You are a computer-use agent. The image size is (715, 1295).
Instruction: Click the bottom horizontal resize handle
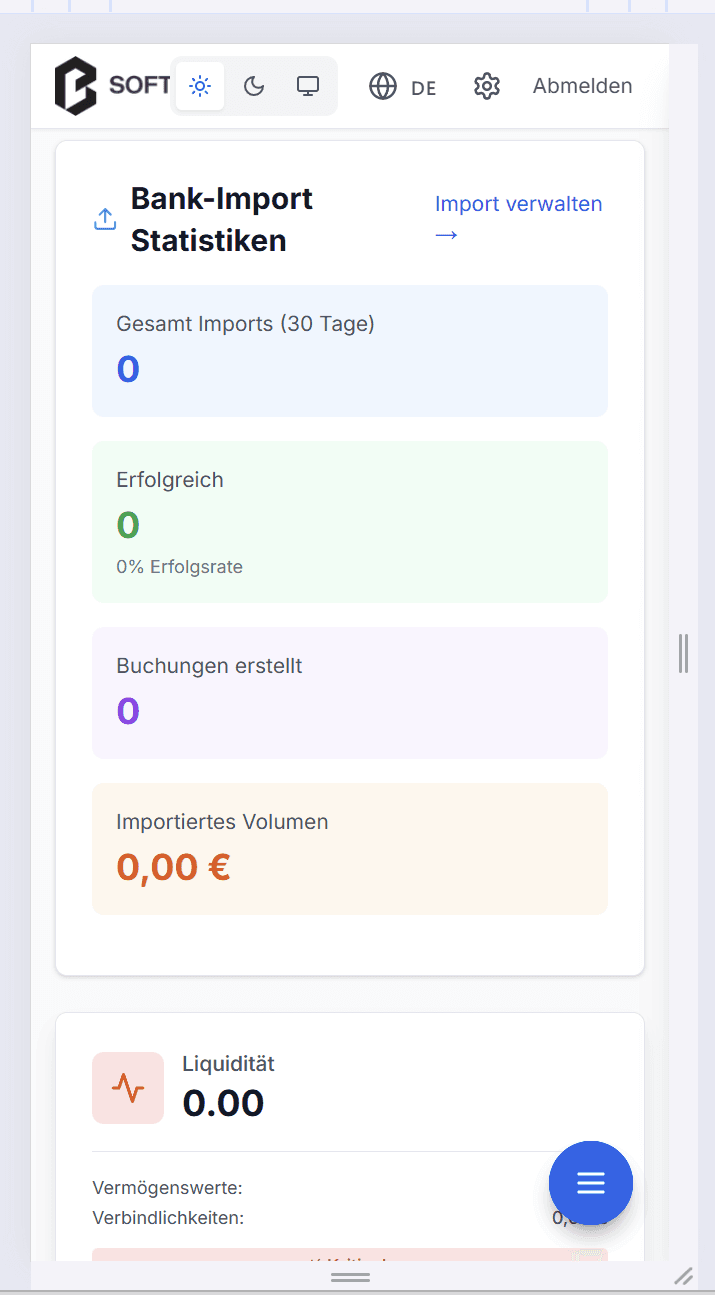(350, 1277)
